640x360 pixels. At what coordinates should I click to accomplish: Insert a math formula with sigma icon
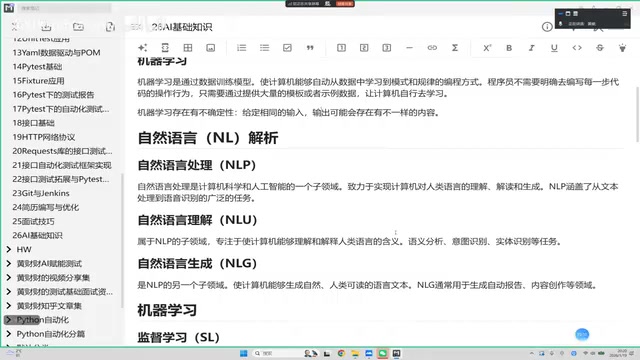(x=455, y=48)
